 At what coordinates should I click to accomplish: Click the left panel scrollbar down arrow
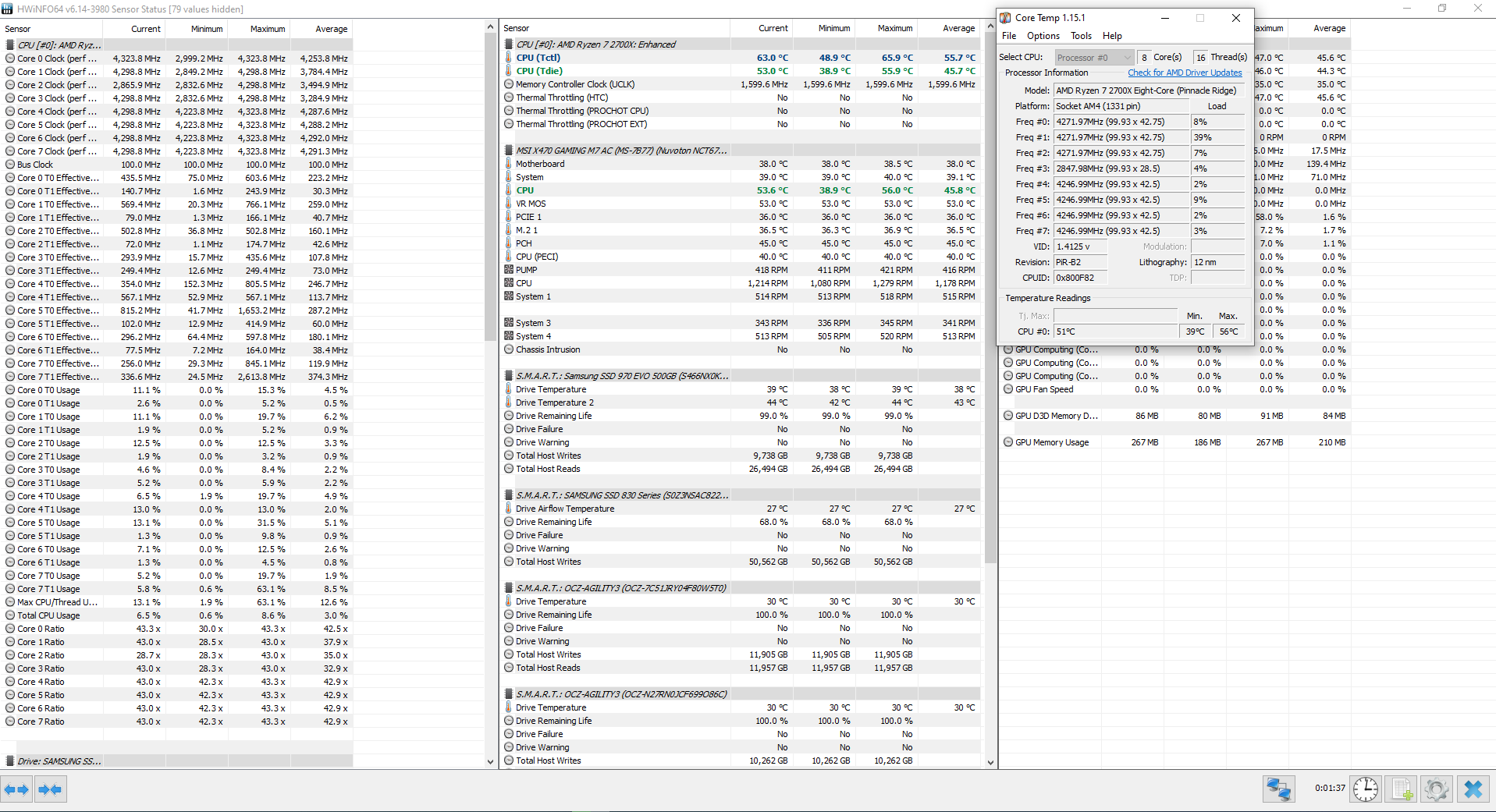tap(490, 762)
